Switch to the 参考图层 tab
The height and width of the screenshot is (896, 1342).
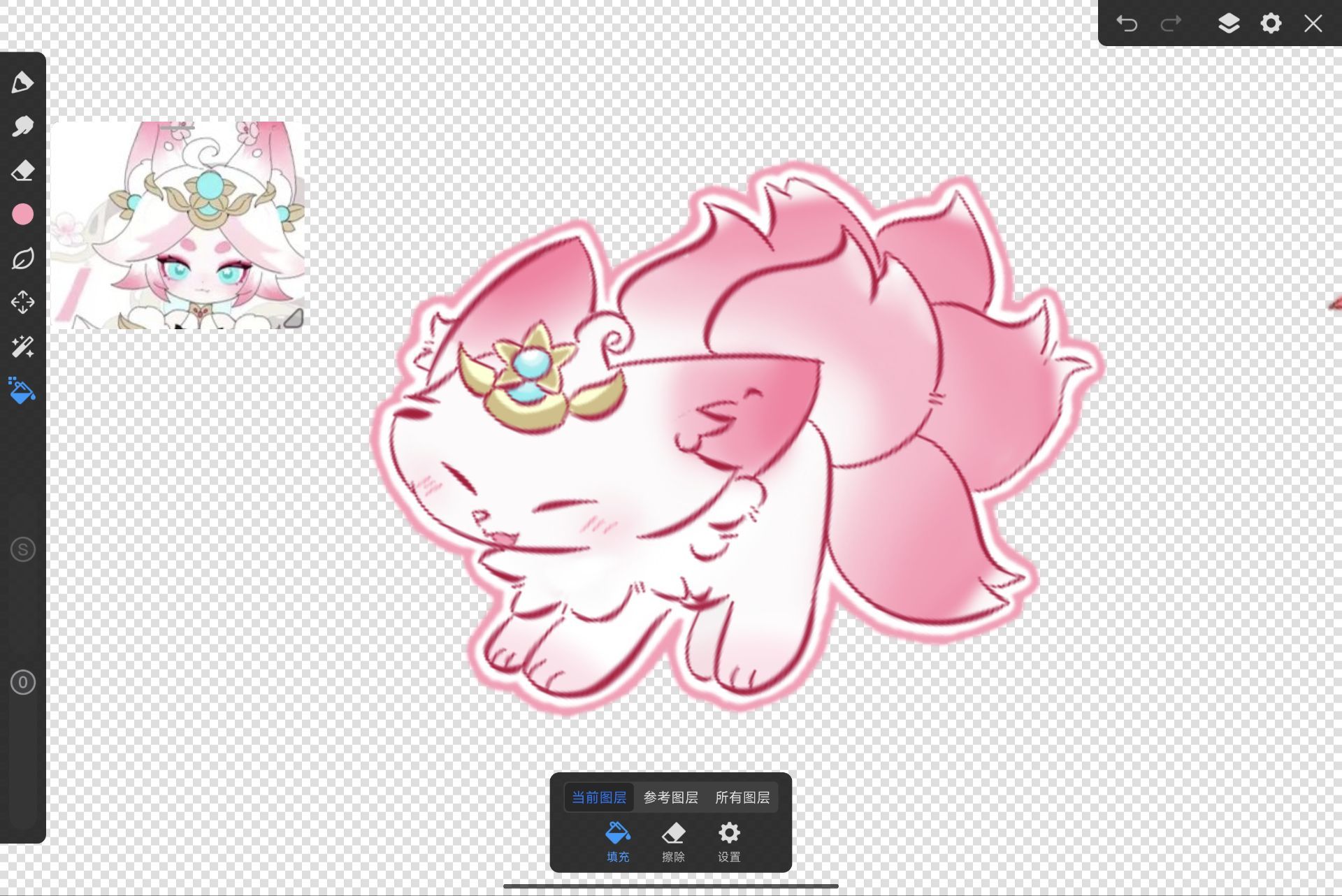coord(671,797)
